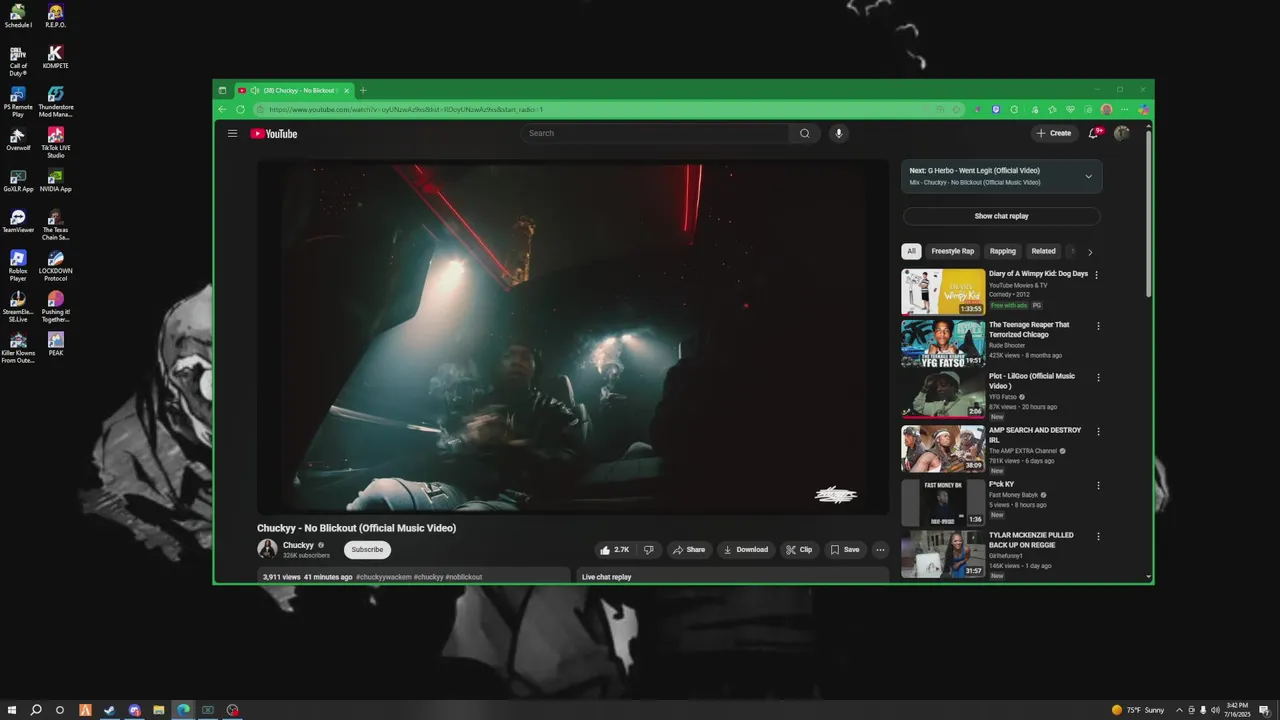Select the Rapping filter chip
Viewport: 1280px width, 720px height.
(x=1003, y=252)
